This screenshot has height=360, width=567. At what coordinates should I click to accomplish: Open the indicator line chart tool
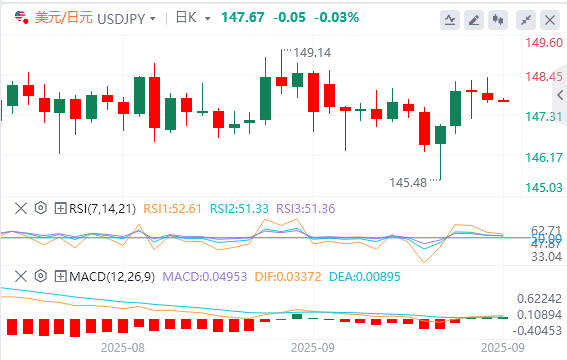pyautogui.click(x=450, y=20)
